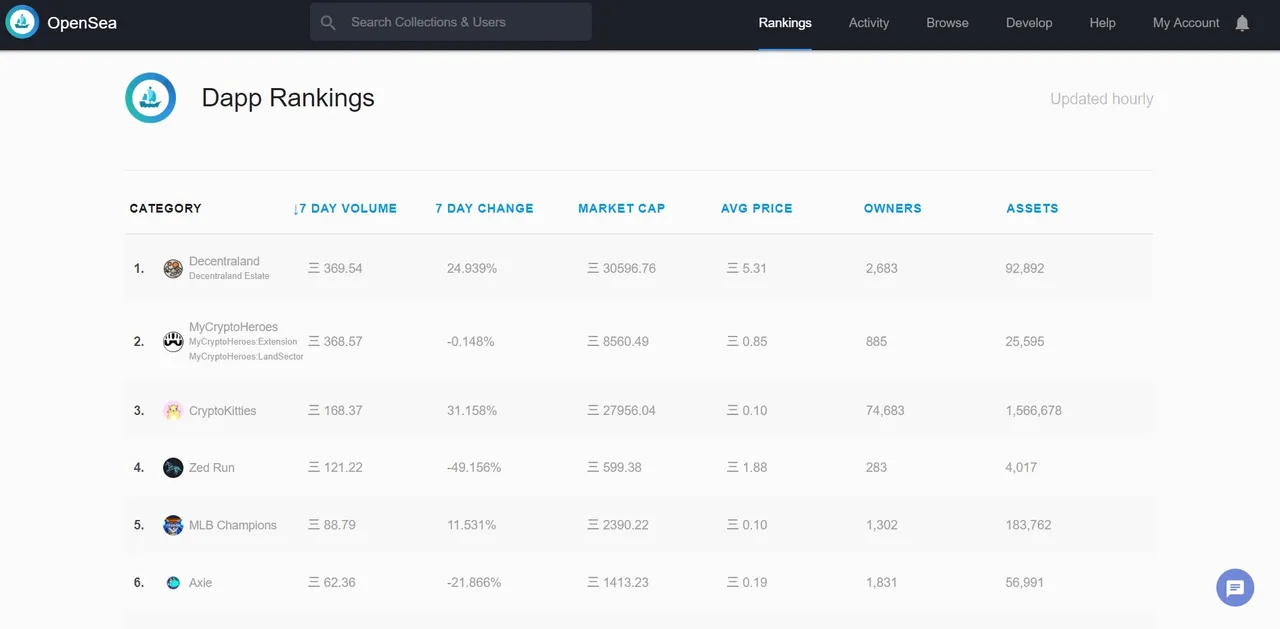Click Axie's 62.36 volume value
Image resolution: width=1280 pixels, height=629 pixels.
coord(332,582)
